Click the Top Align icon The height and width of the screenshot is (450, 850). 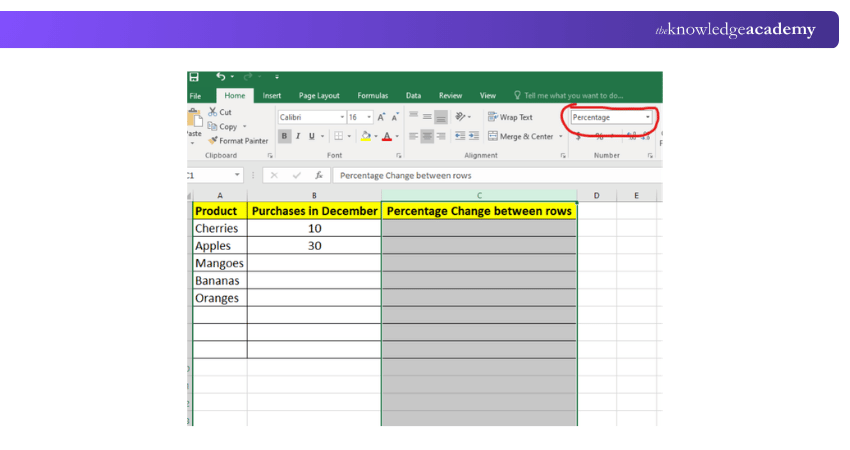pos(414,116)
